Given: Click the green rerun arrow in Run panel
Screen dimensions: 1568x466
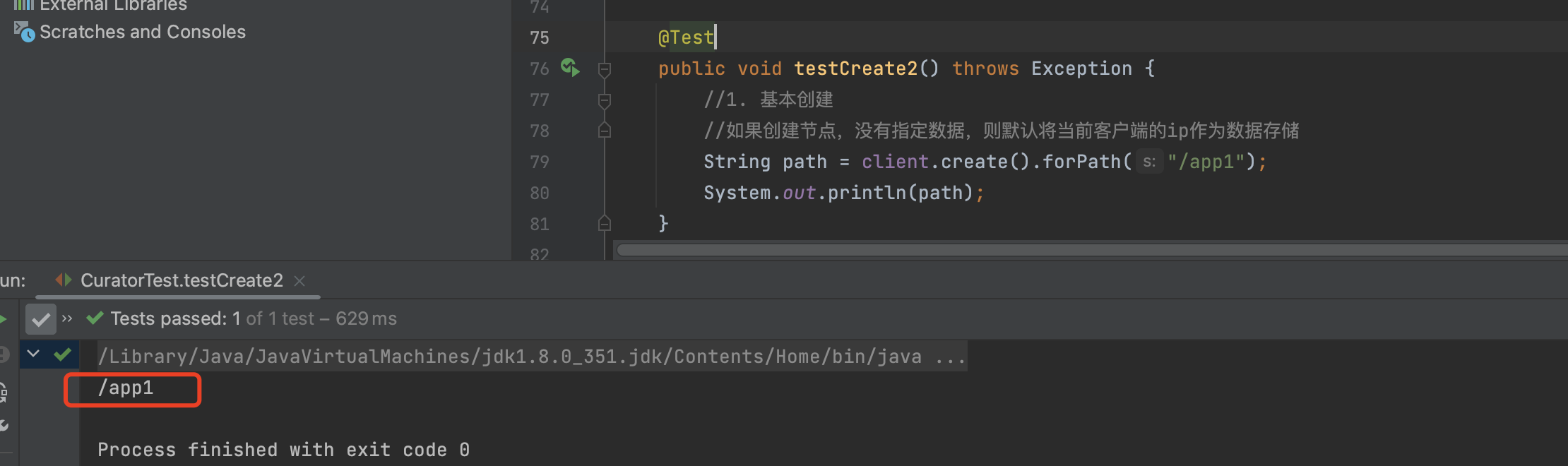Looking at the screenshot, I should tap(4, 319).
